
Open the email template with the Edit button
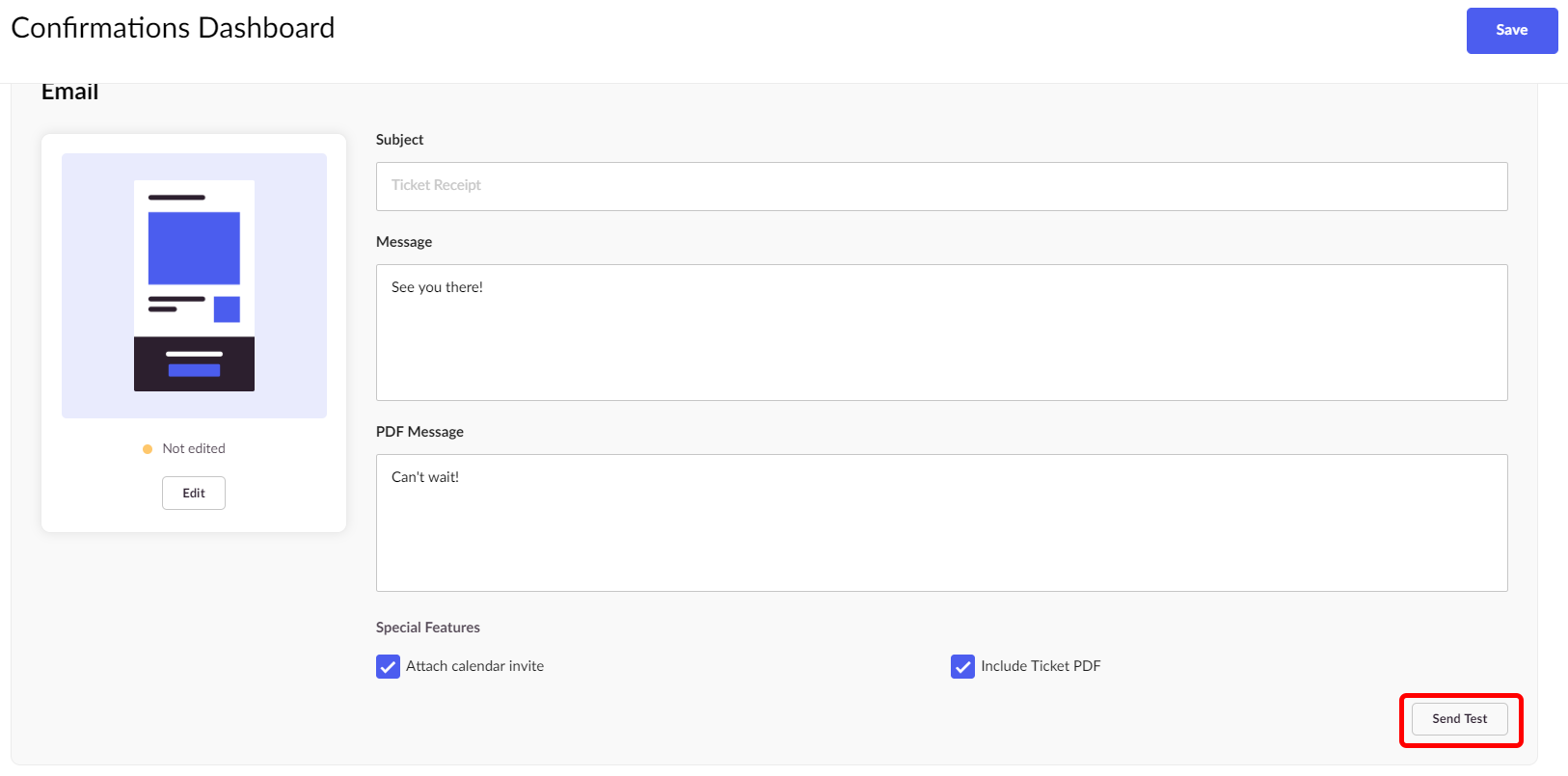[x=194, y=493]
